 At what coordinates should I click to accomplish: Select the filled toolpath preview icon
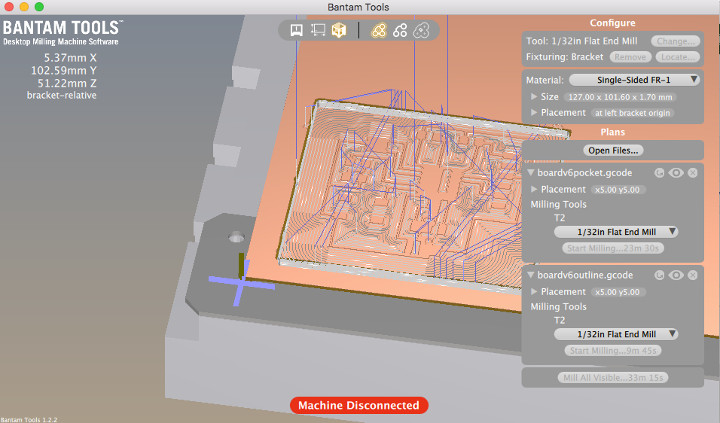point(379,30)
